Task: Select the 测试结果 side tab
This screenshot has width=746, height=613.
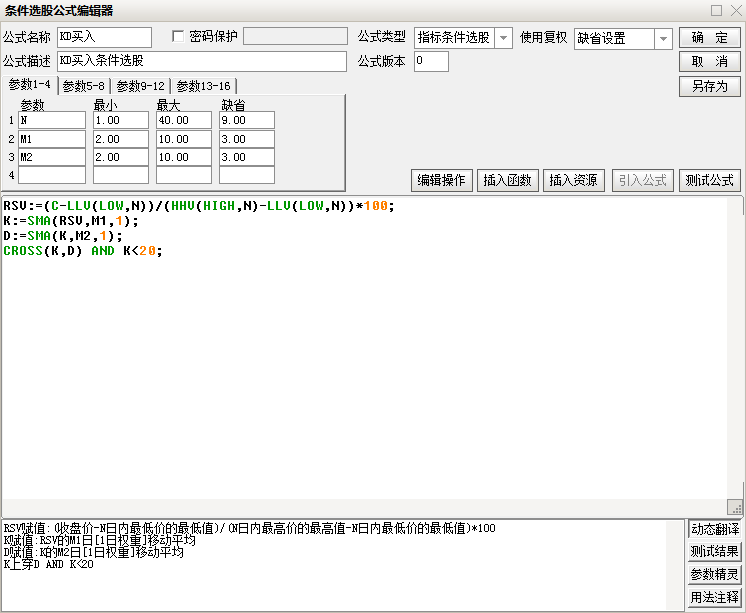Action: [715, 551]
